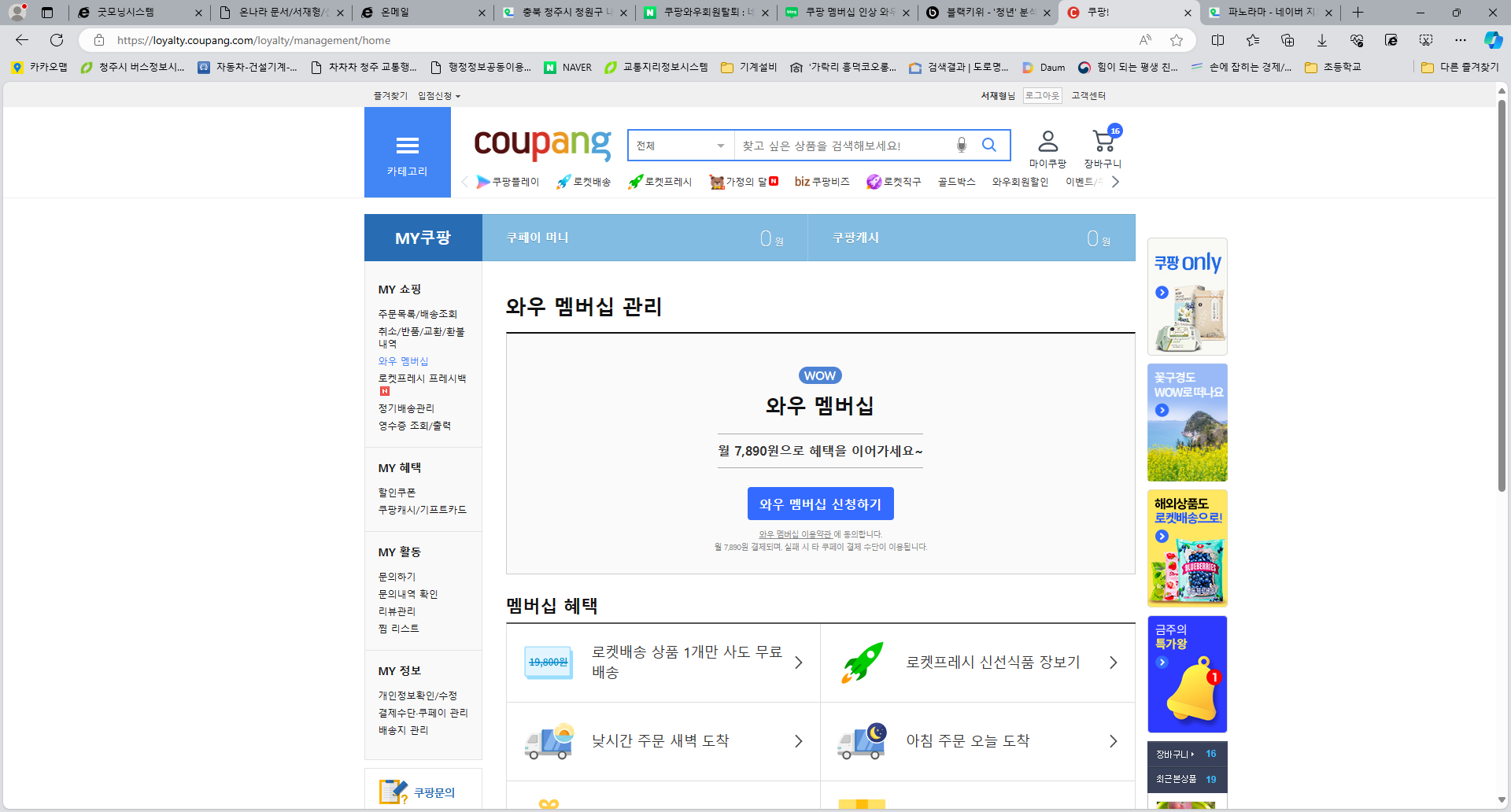Open 로켓직구 shortcut
1511x812 pixels.
pos(893,182)
